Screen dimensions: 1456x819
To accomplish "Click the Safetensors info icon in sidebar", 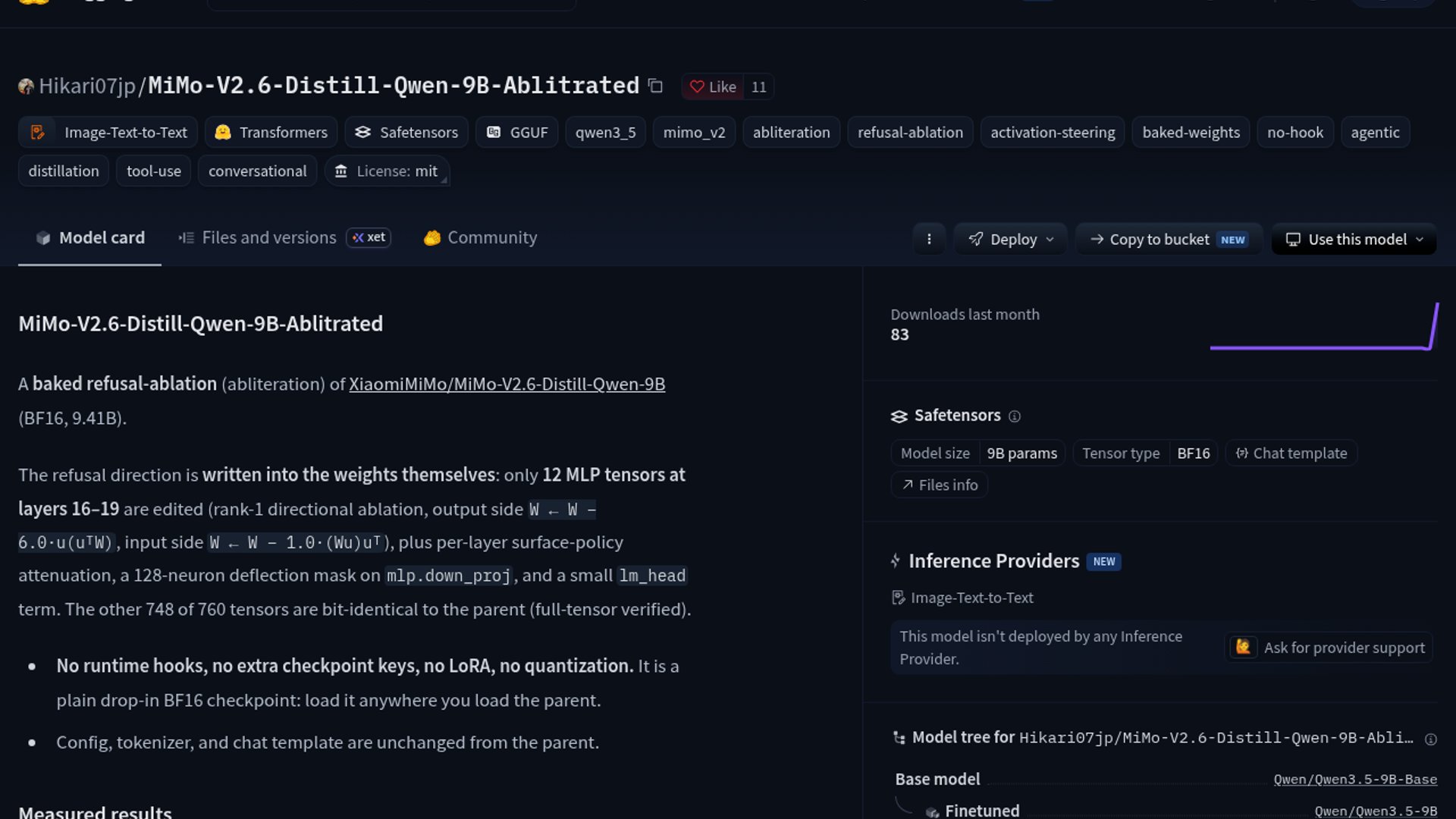I will pyautogui.click(x=1015, y=416).
